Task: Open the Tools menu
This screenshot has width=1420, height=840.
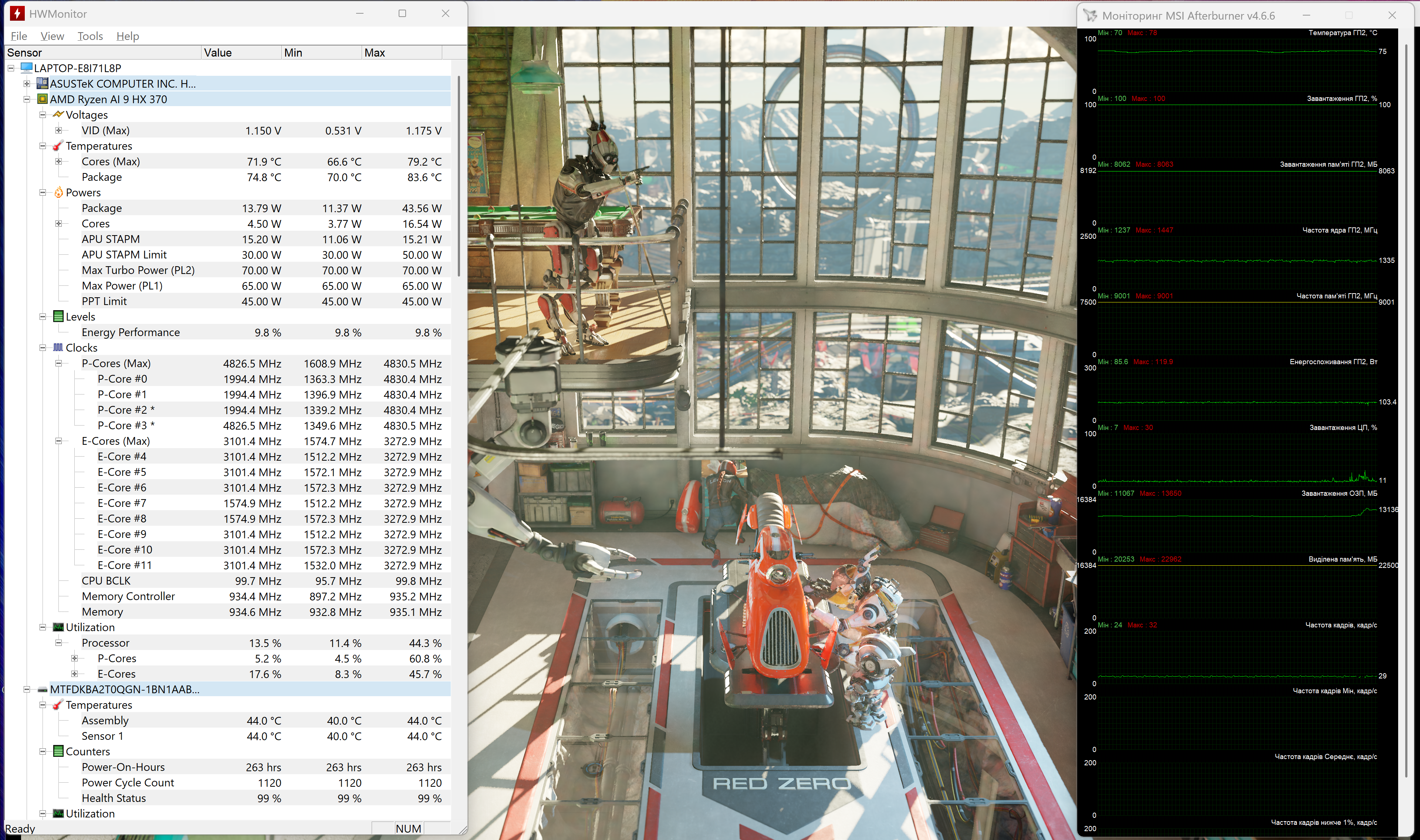Action: (90, 36)
